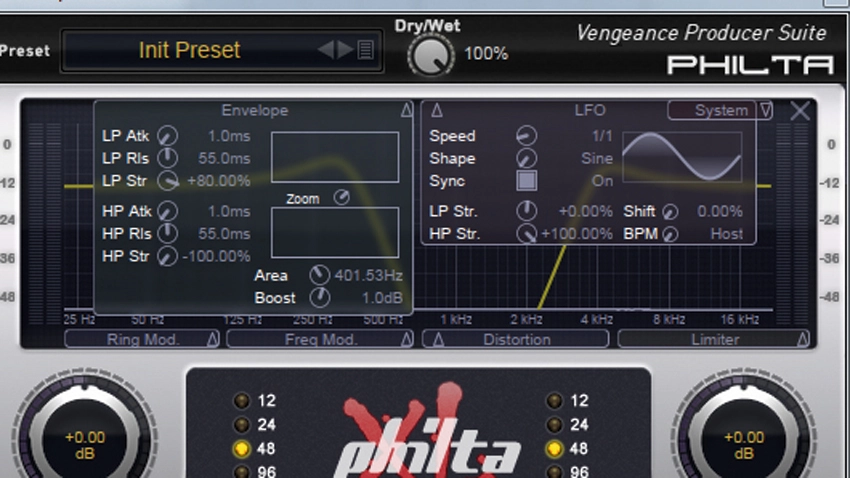Select right filter slope 48

[554, 449]
